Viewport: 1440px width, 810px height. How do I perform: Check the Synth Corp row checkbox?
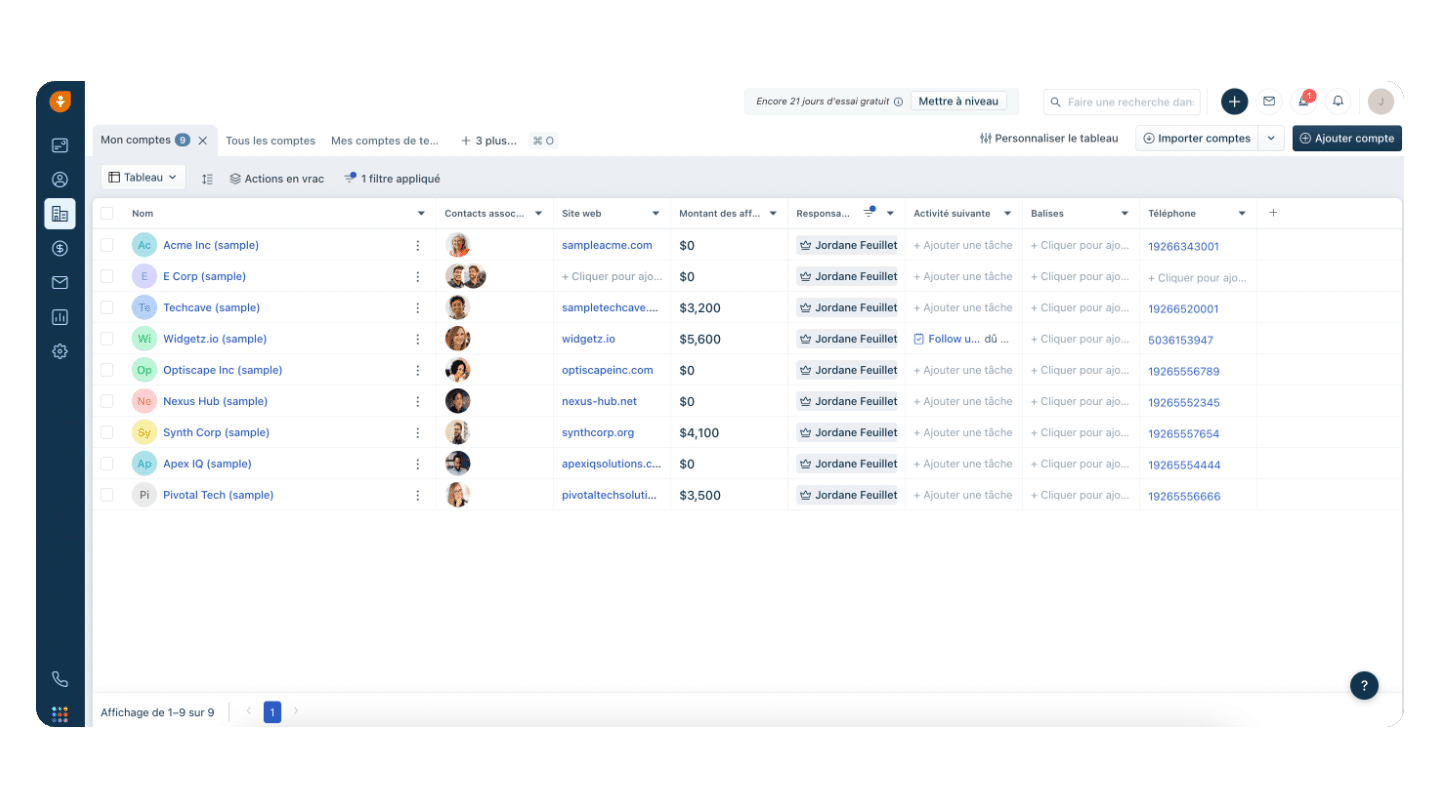[x=107, y=433]
